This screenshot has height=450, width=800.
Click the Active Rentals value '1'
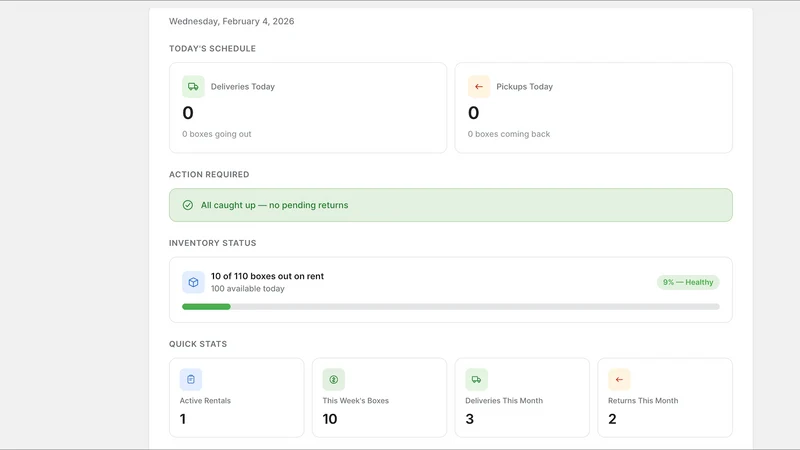click(x=183, y=419)
